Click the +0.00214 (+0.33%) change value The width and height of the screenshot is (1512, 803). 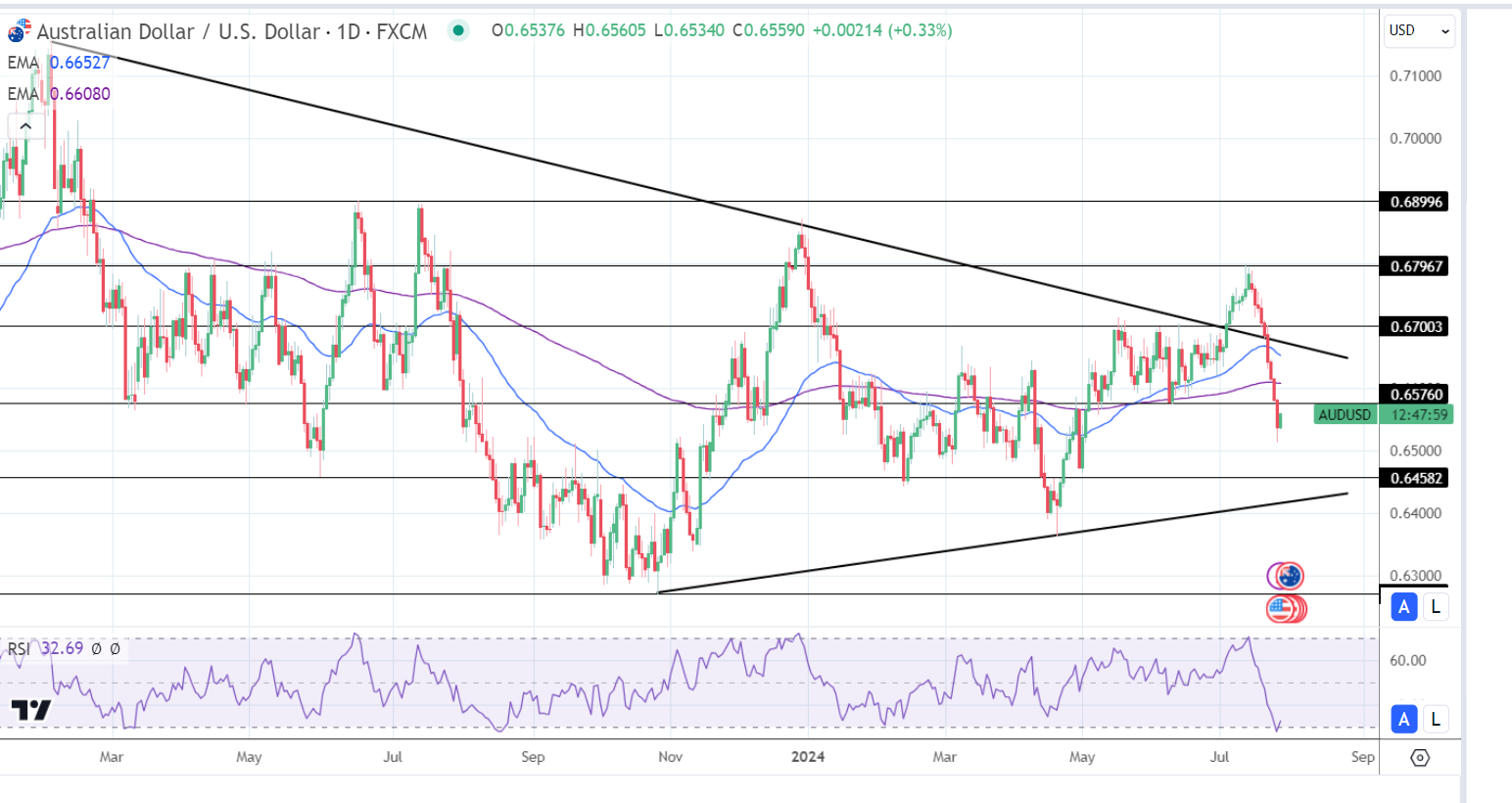pyautogui.click(x=881, y=30)
